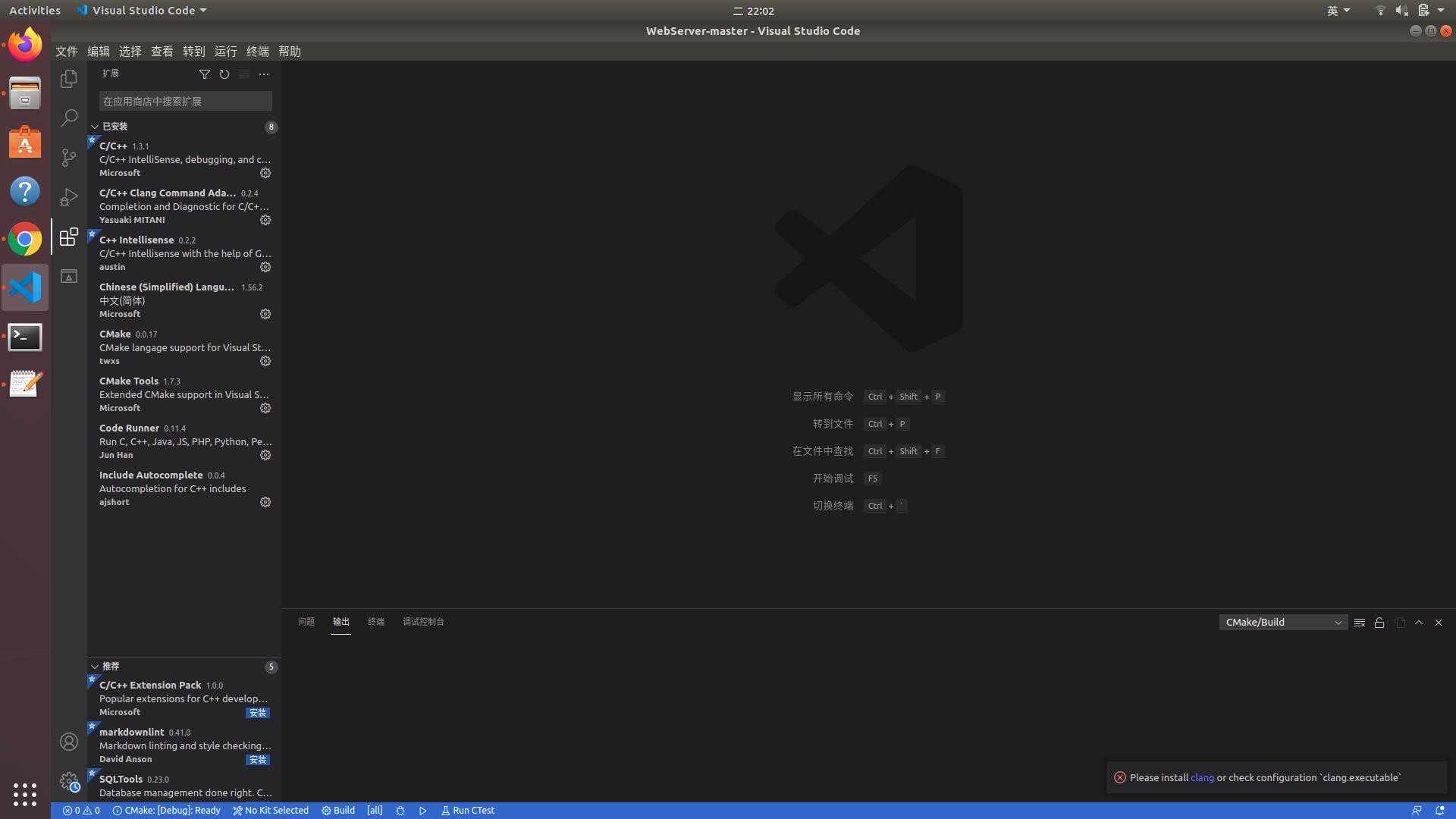
Task: Click the Run and Debug sidebar icon
Action: (68, 197)
